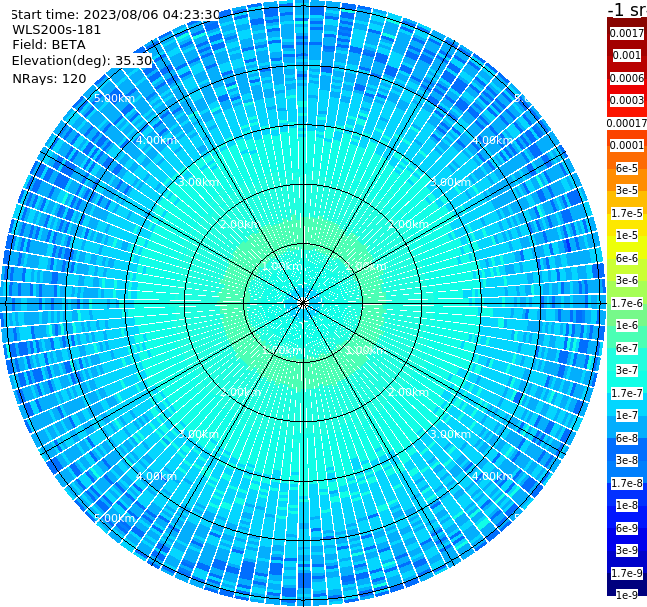The width and height of the screenshot is (647, 607).
Task: Click the 4.00km range label in lower-left quadrant
Action: (x=156, y=476)
